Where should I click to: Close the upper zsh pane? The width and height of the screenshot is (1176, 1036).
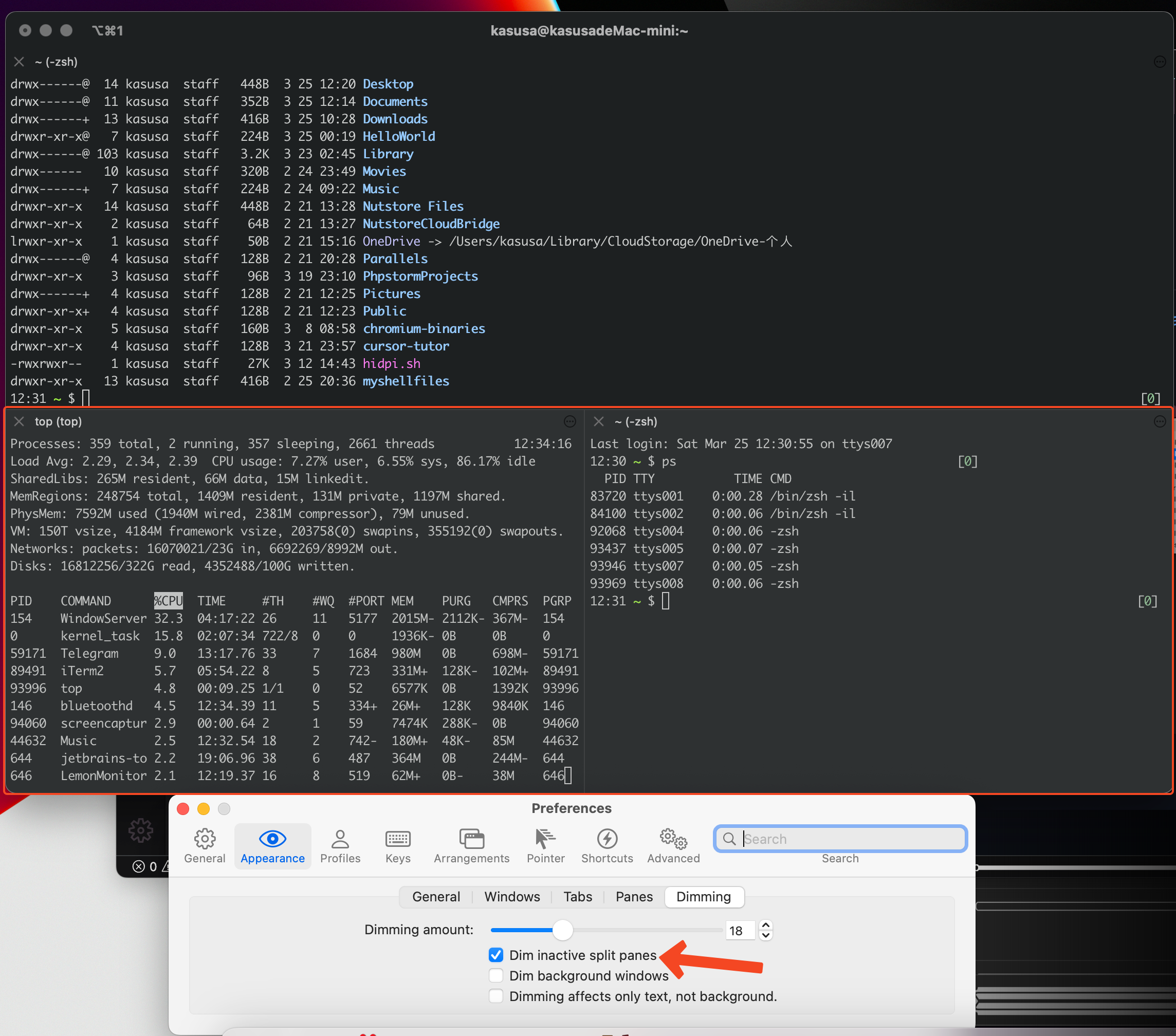[19, 62]
